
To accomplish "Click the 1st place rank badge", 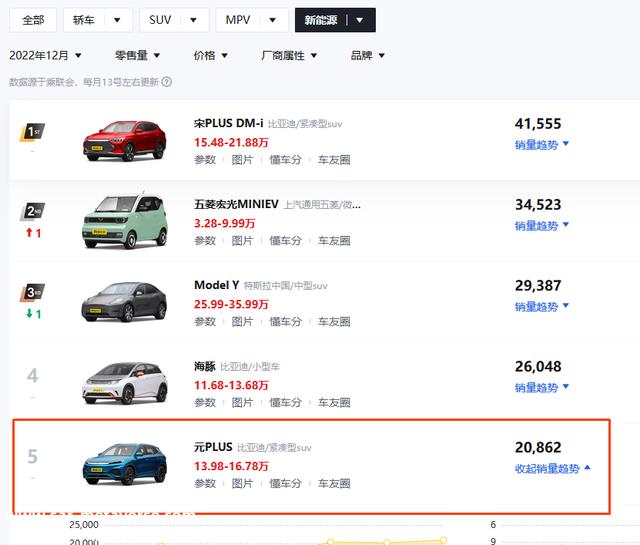I will click(x=33, y=132).
